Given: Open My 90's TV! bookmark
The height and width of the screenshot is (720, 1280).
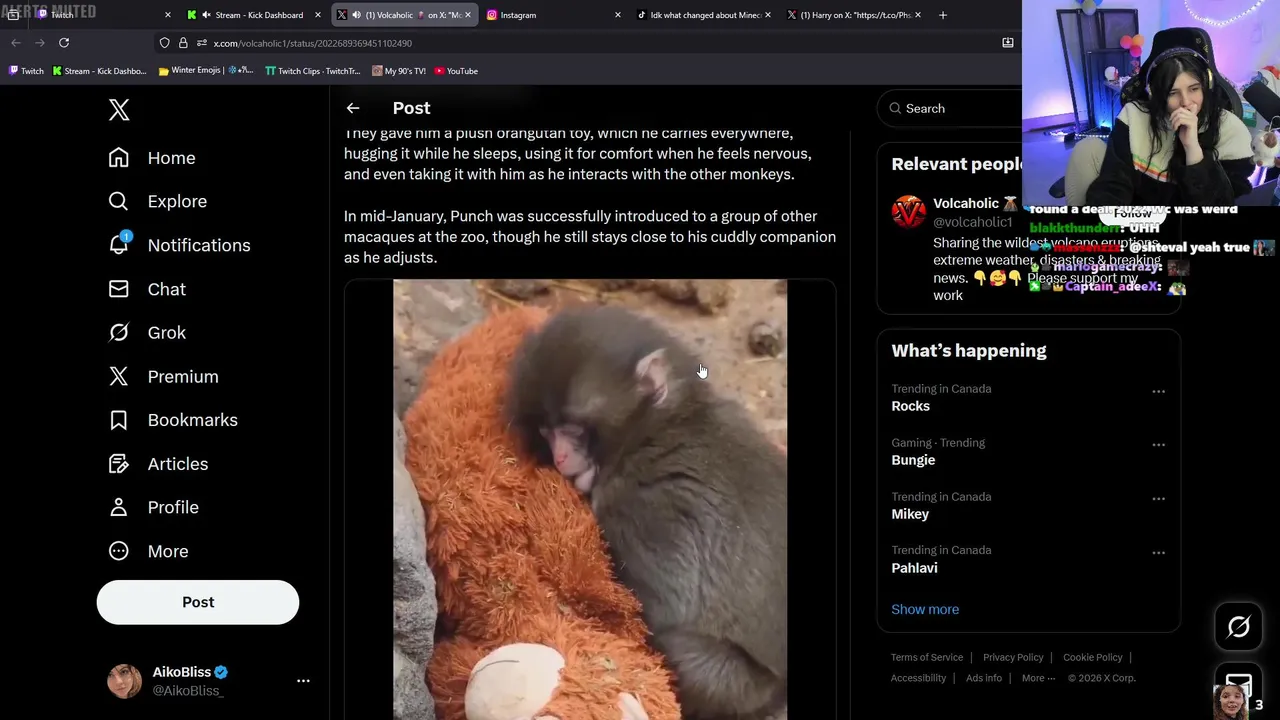Looking at the screenshot, I should click(x=399, y=71).
